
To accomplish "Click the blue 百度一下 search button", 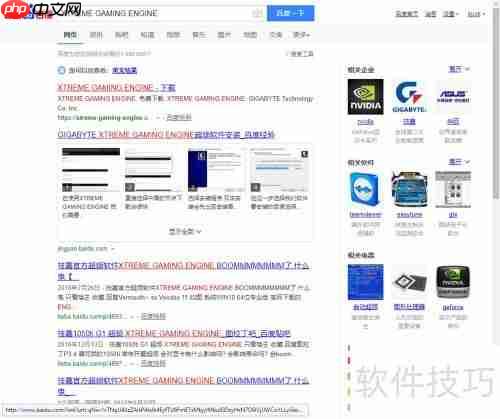I will (x=290, y=13).
